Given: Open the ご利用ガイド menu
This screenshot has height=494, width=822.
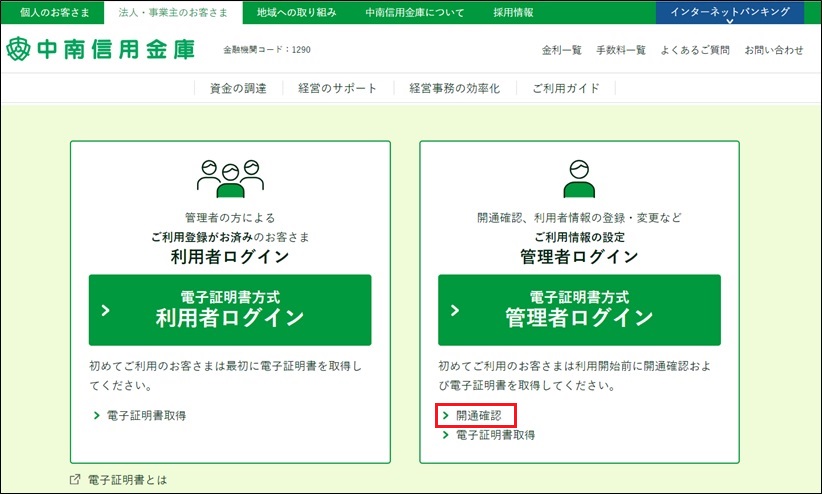Looking at the screenshot, I should click(566, 88).
